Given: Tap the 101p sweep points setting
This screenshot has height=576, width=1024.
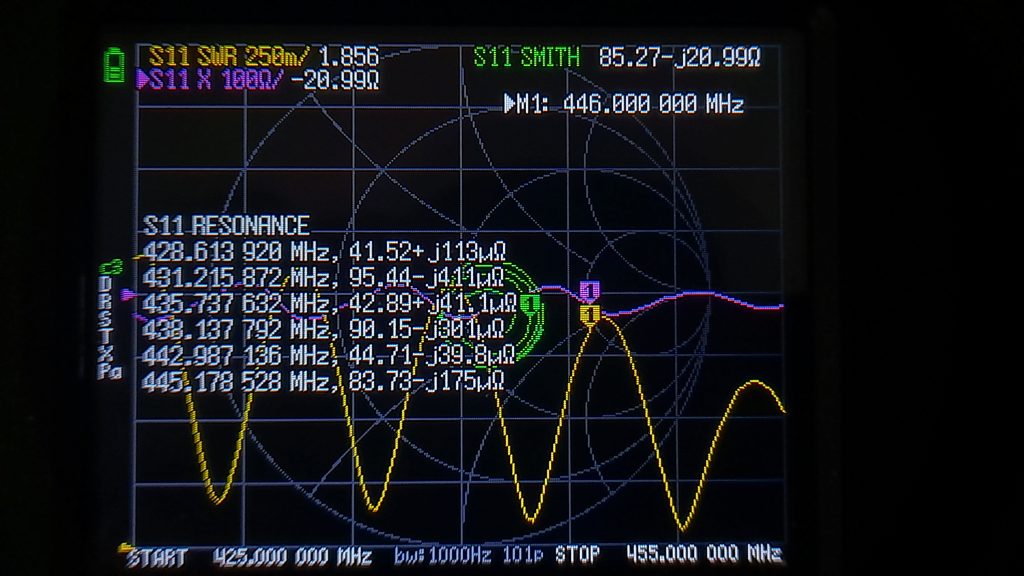Looking at the screenshot, I should (522, 555).
